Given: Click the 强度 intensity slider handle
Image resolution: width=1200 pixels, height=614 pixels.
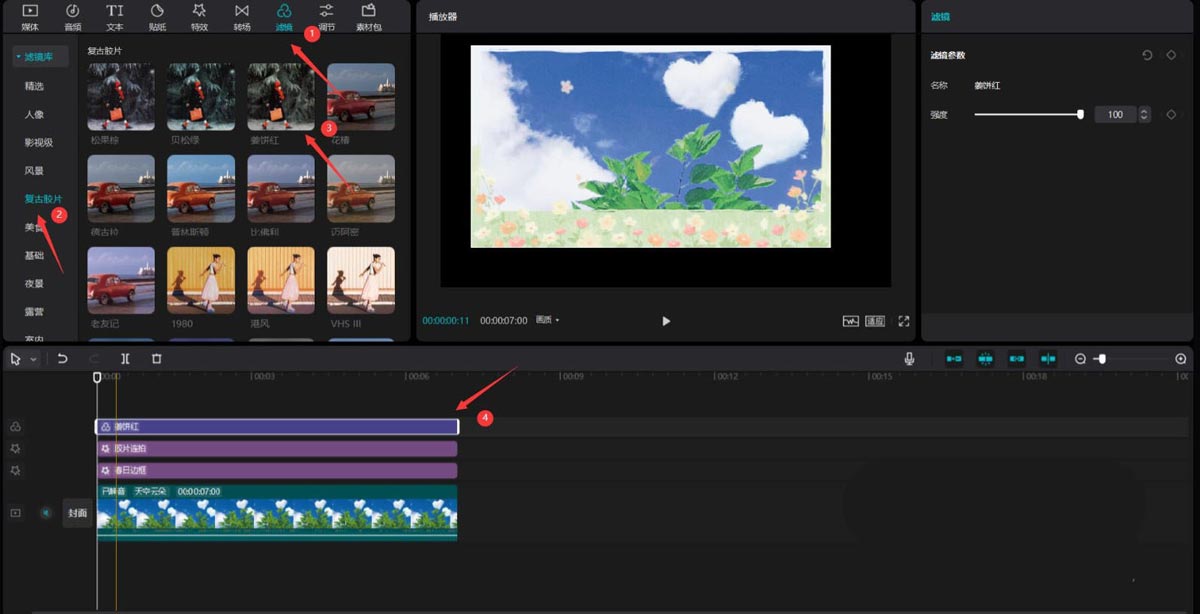Looking at the screenshot, I should pyautogui.click(x=1080, y=115).
